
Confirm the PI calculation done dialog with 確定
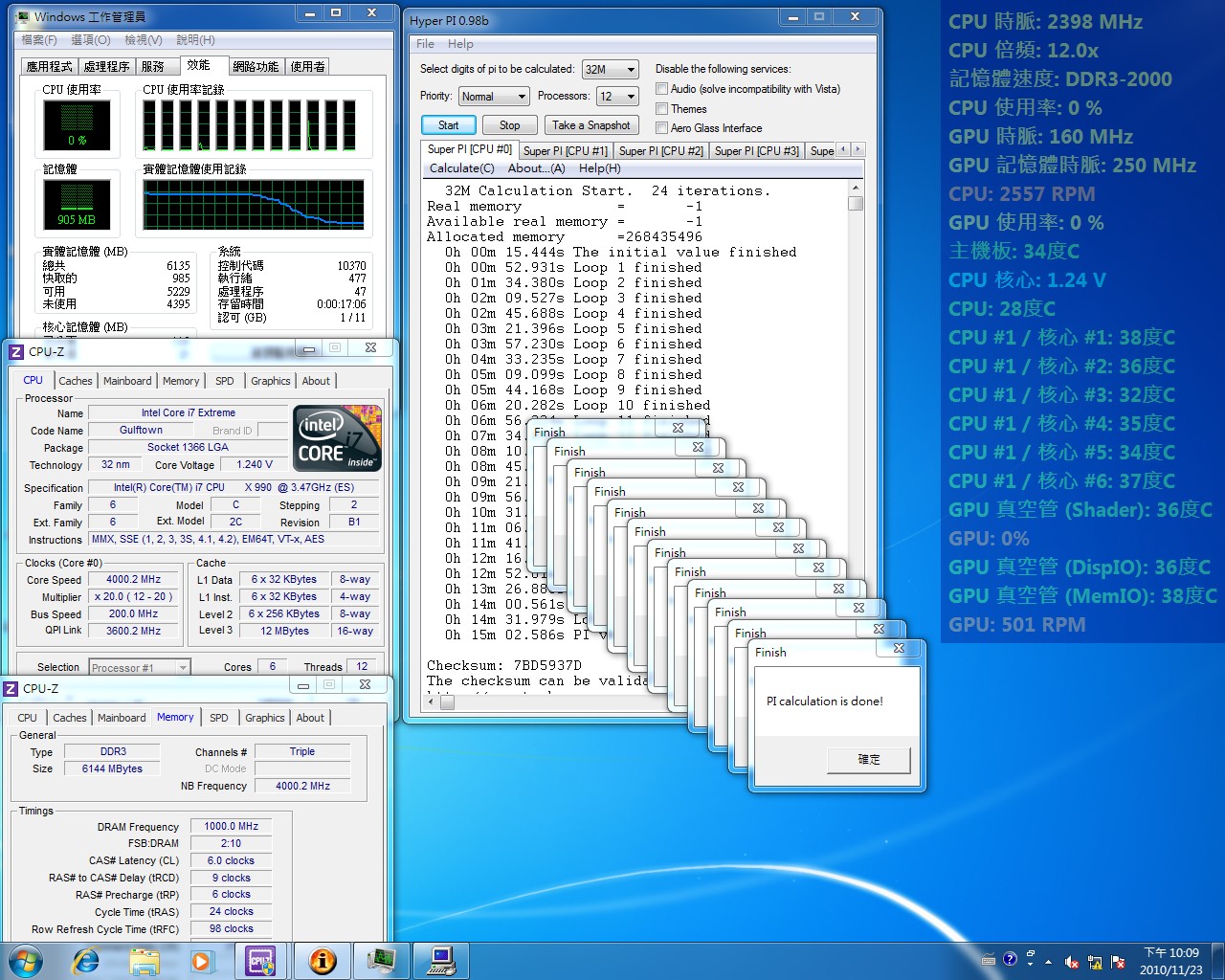[869, 760]
